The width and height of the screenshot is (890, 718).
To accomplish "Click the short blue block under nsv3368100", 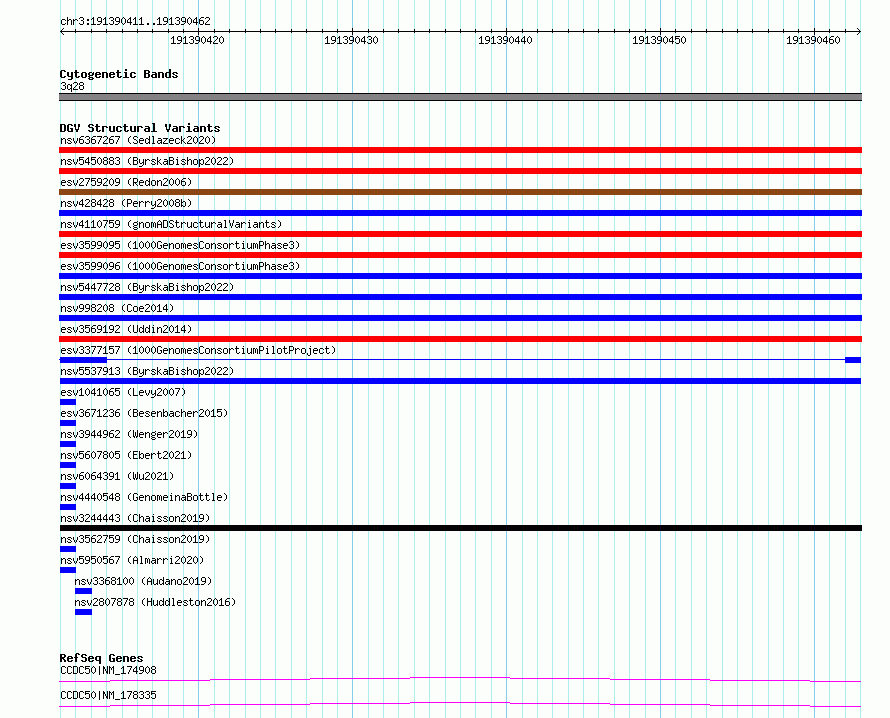I will coord(83,591).
